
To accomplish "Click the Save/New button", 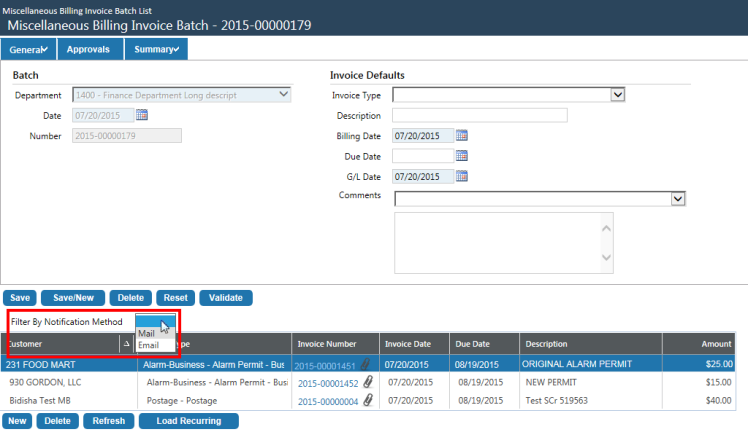I will click(x=73, y=298).
